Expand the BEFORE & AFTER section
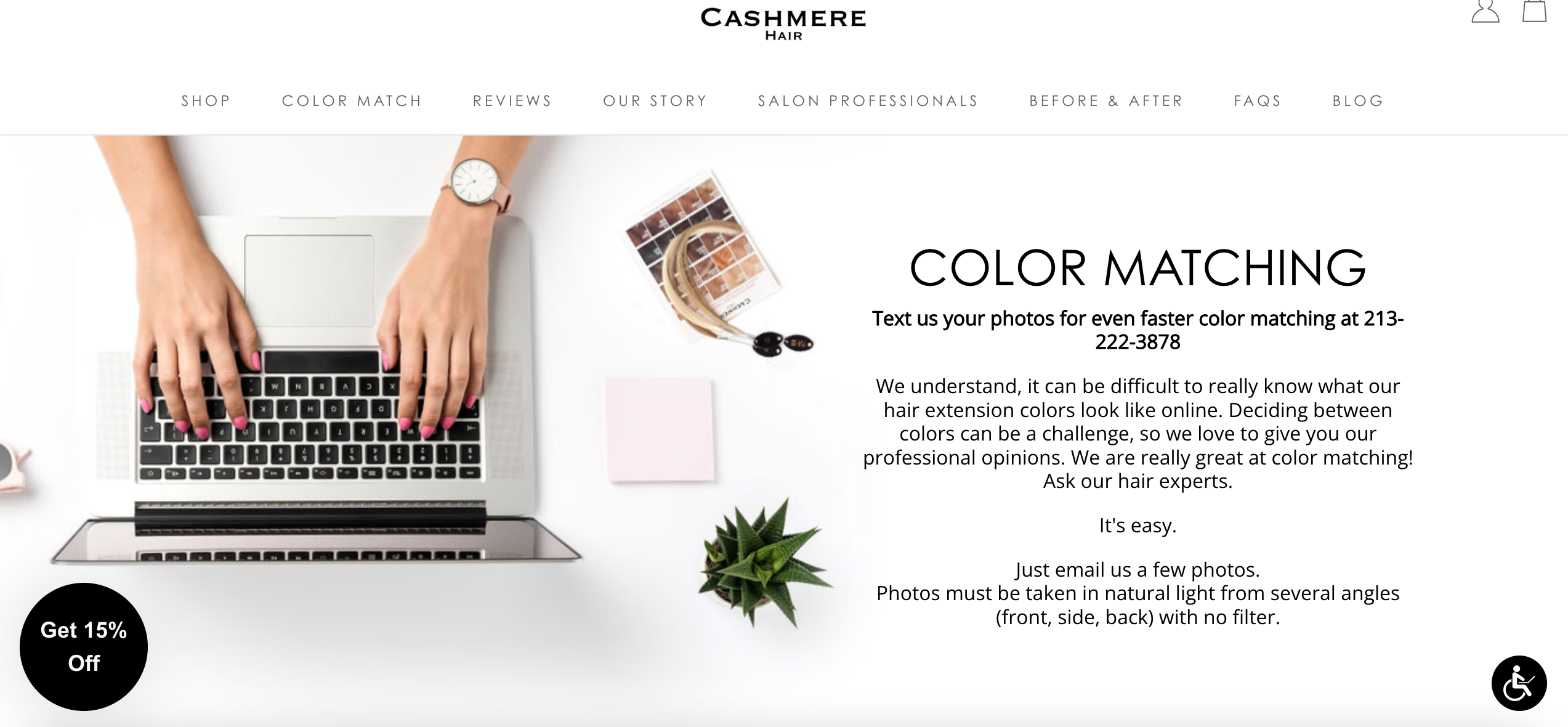The width and height of the screenshot is (1568, 727). 1107,100
